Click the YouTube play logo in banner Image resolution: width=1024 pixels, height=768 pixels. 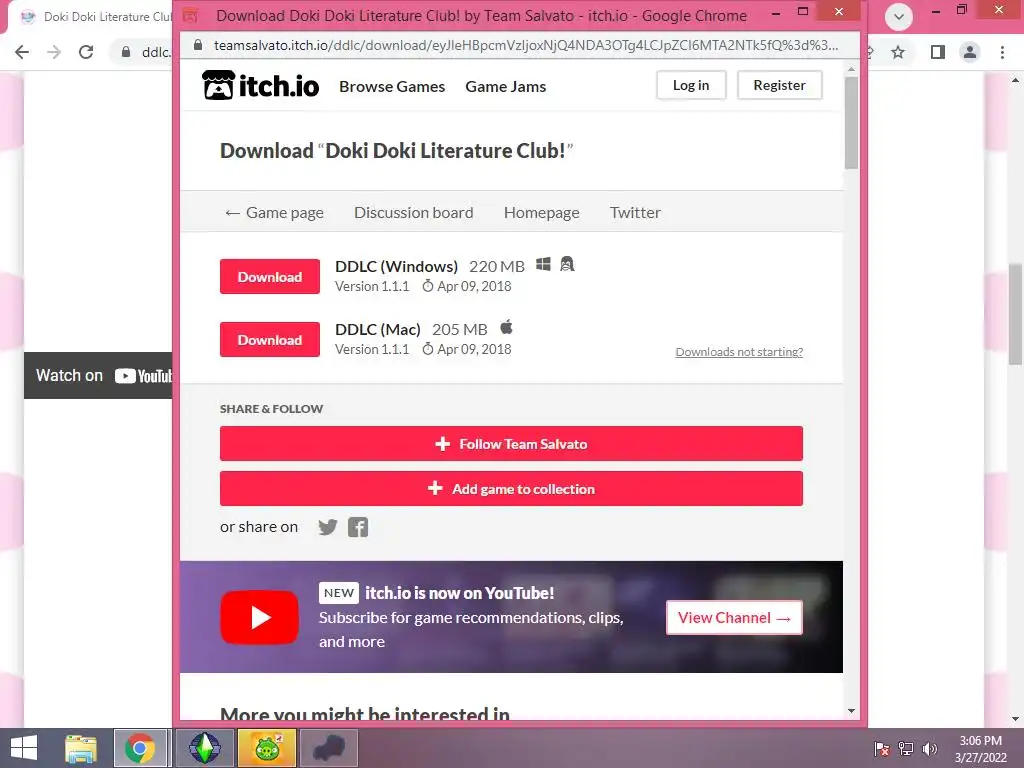259,617
